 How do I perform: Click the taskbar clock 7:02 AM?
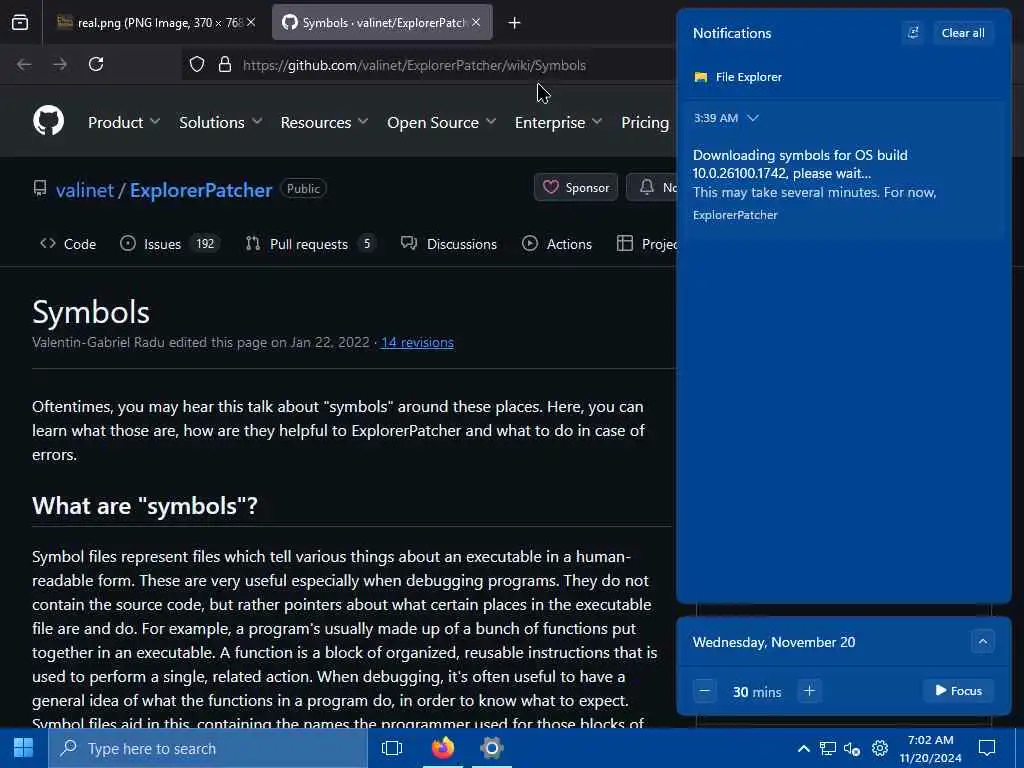pos(931,748)
